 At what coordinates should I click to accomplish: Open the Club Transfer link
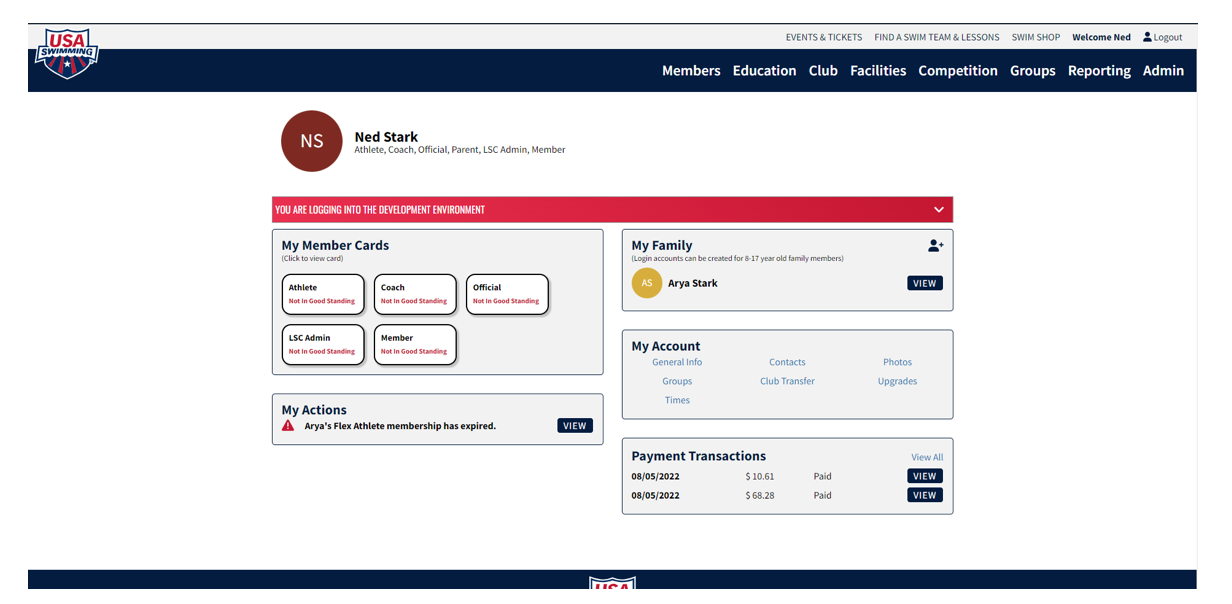coord(787,381)
